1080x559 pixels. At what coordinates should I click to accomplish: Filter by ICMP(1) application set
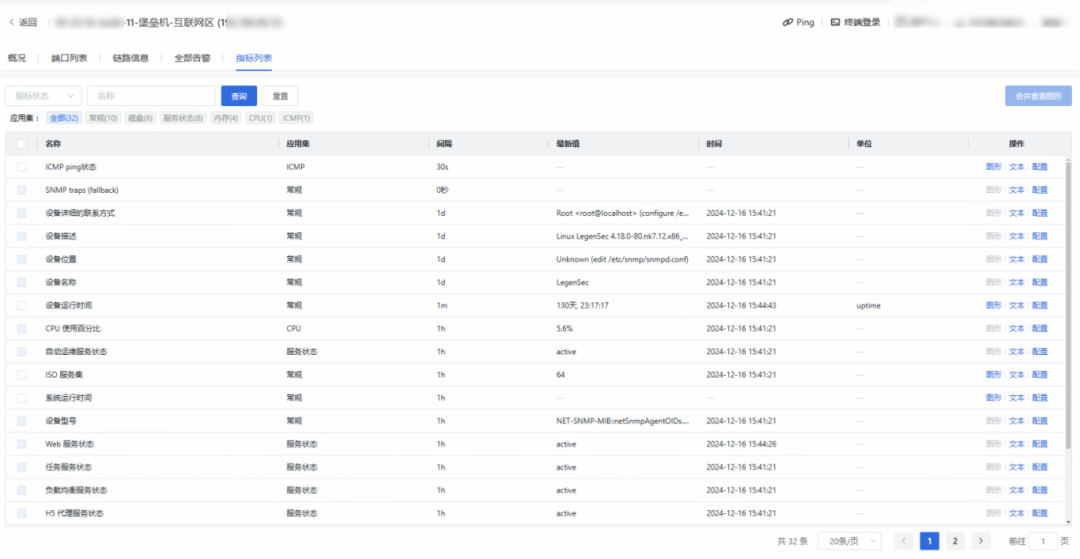point(297,118)
